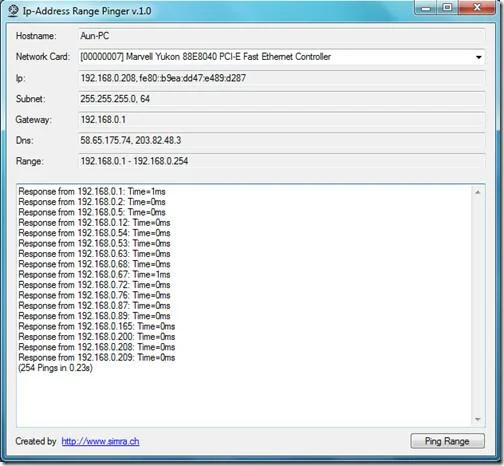Select the response line from 192.168.0.72
Image resolution: width=504 pixels, height=466 pixels.
pyautogui.click(x=94, y=285)
